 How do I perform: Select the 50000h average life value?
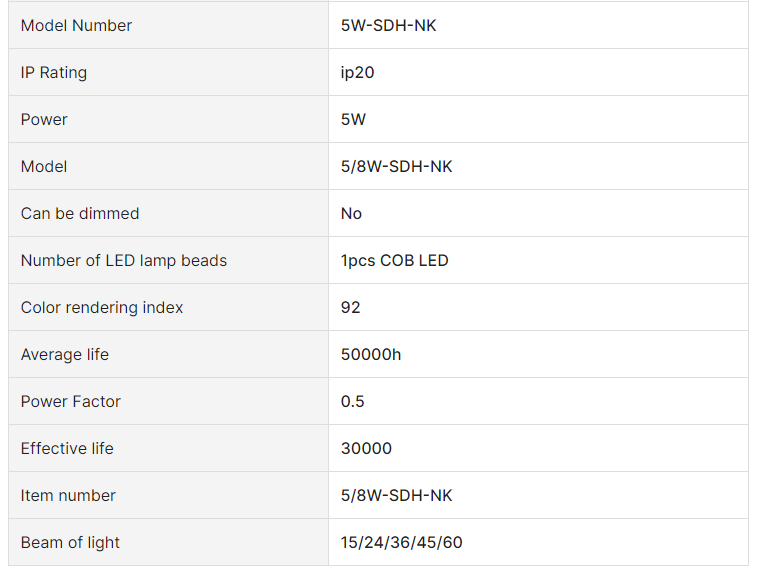click(x=371, y=355)
